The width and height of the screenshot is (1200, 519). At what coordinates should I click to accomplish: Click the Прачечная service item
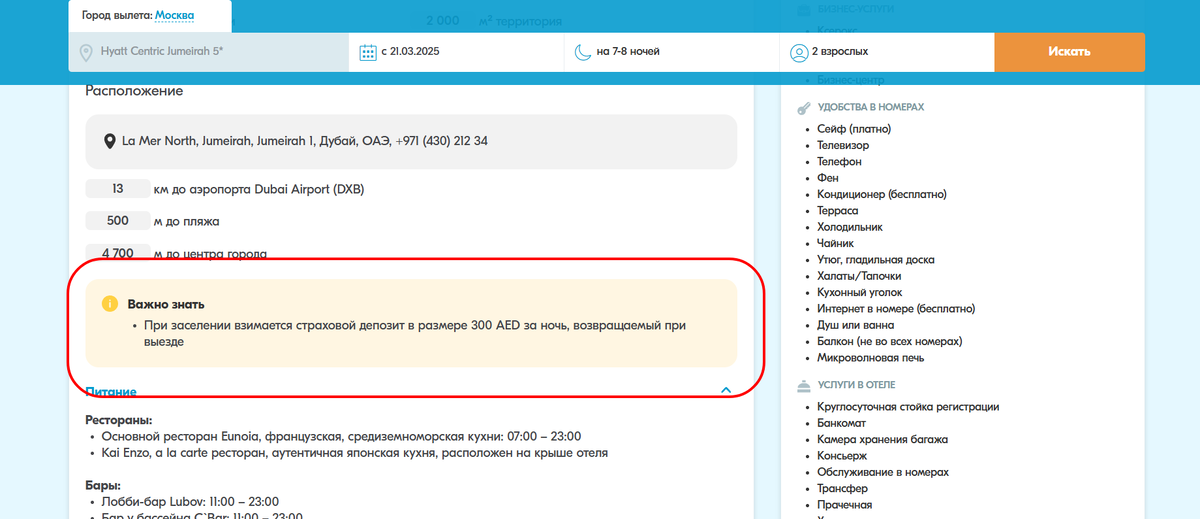[x=845, y=505]
